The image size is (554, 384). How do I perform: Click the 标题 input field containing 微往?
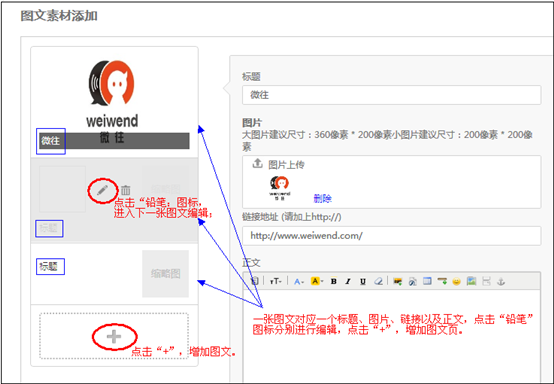pos(391,95)
